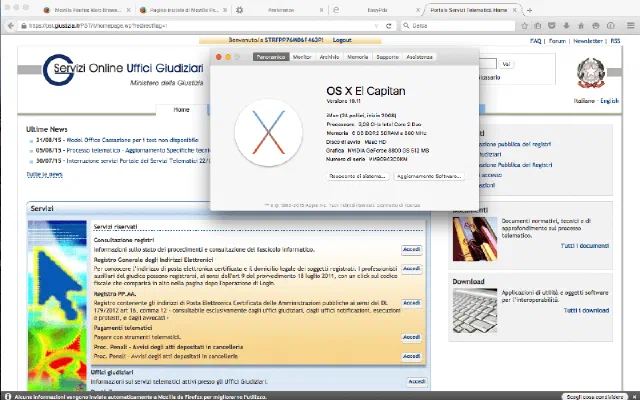
Task: Open a new tab with the plus icon
Action: pos(529,10)
